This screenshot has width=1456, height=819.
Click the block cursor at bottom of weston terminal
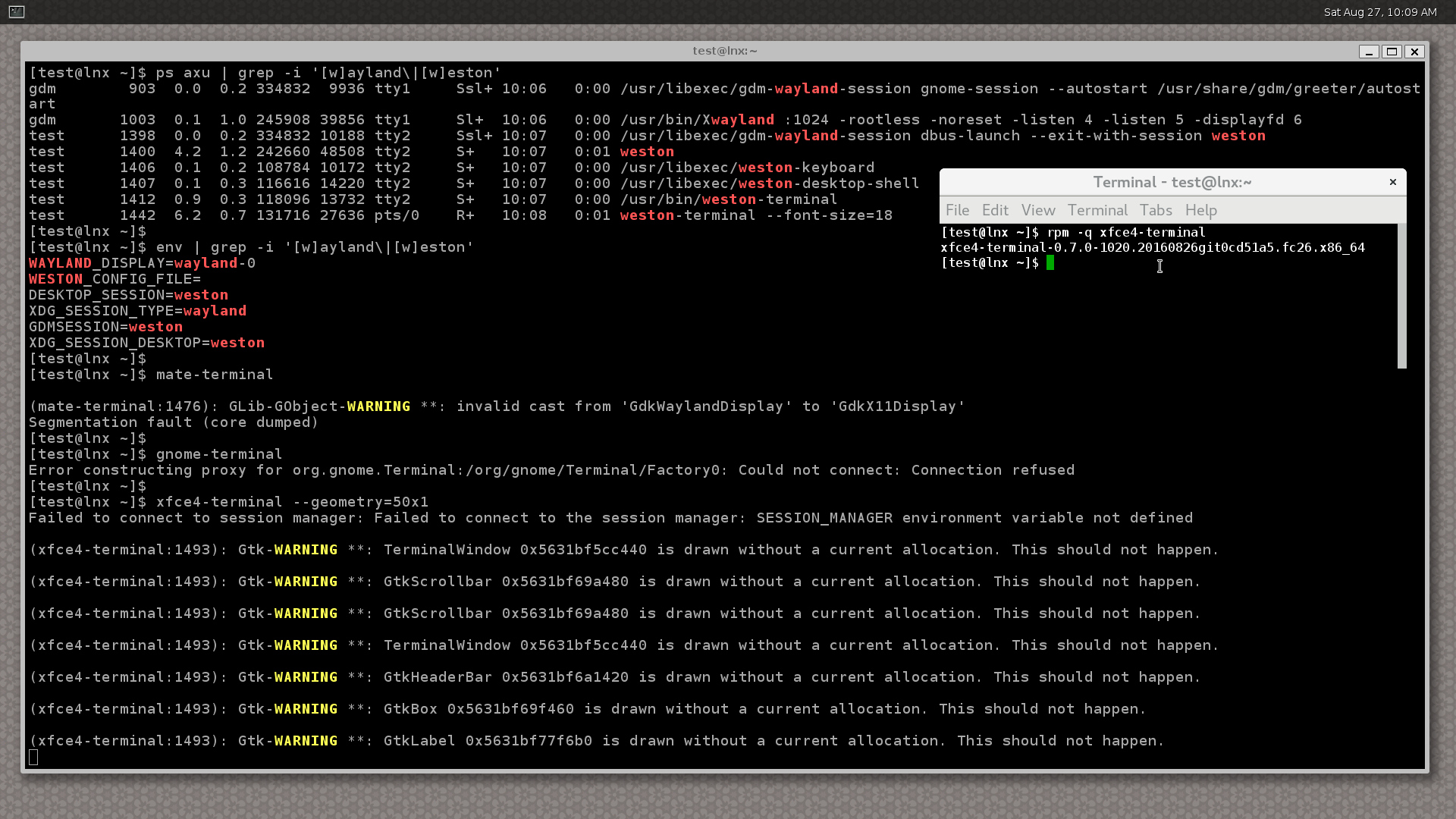(x=33, y=757)
